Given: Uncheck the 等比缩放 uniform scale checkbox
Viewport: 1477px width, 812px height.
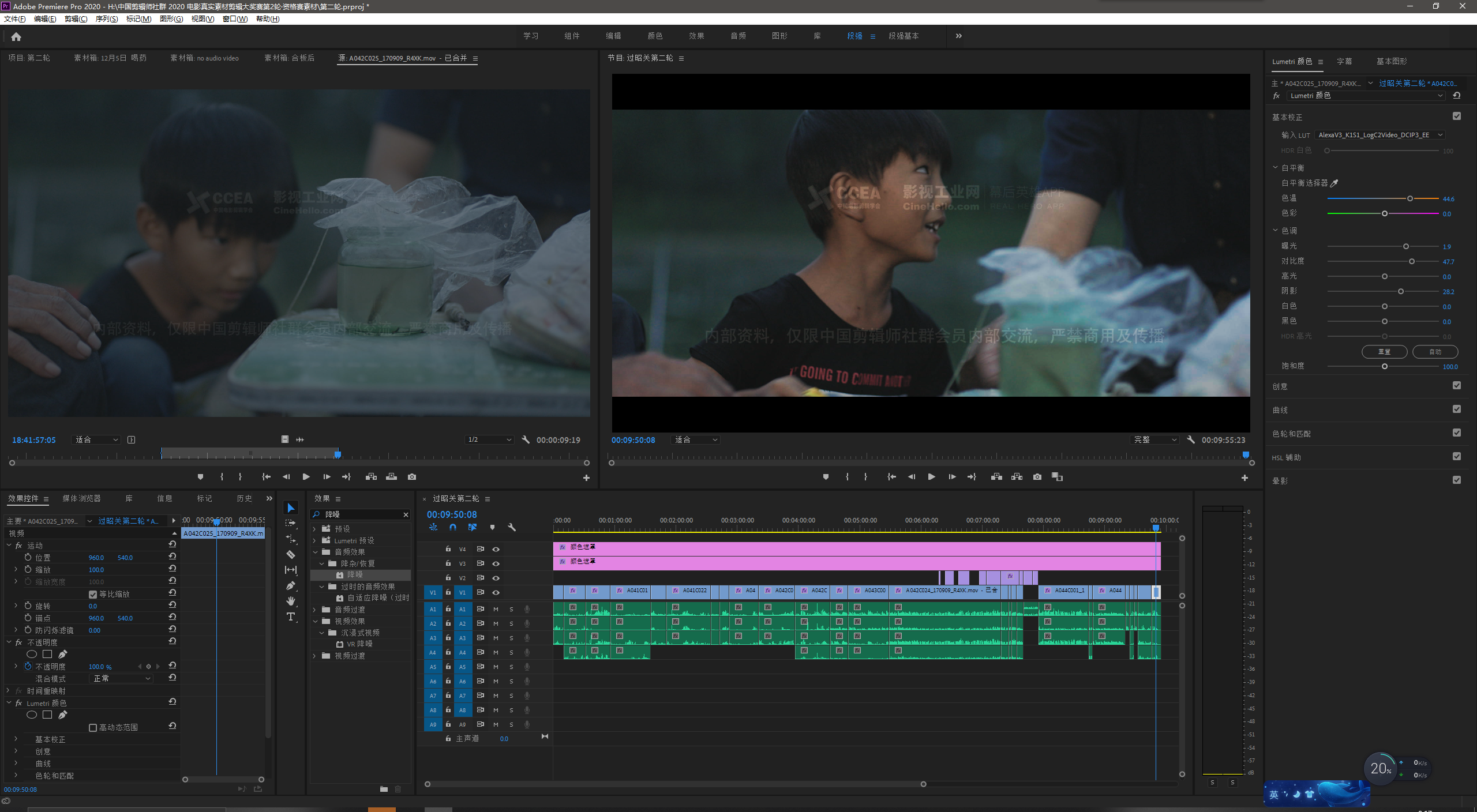Looking at the screenshot, I should (93, 594).
